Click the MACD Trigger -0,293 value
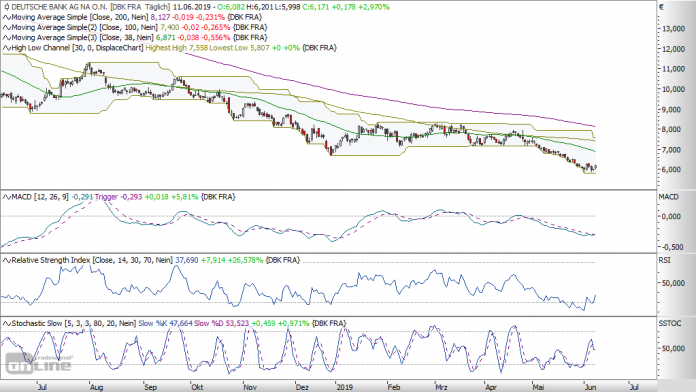Image resolution: width=696 pixels, height=392 pixels. [119, 197]
